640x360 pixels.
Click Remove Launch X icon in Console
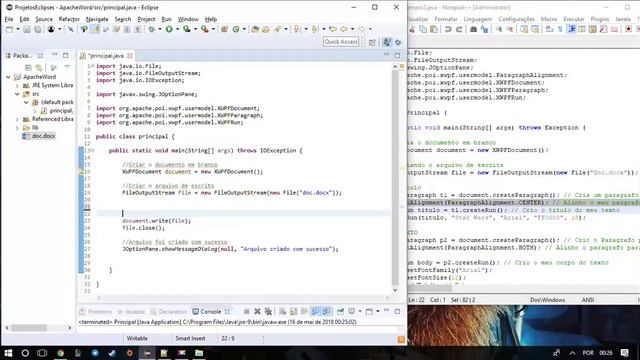tap(257, 311)
